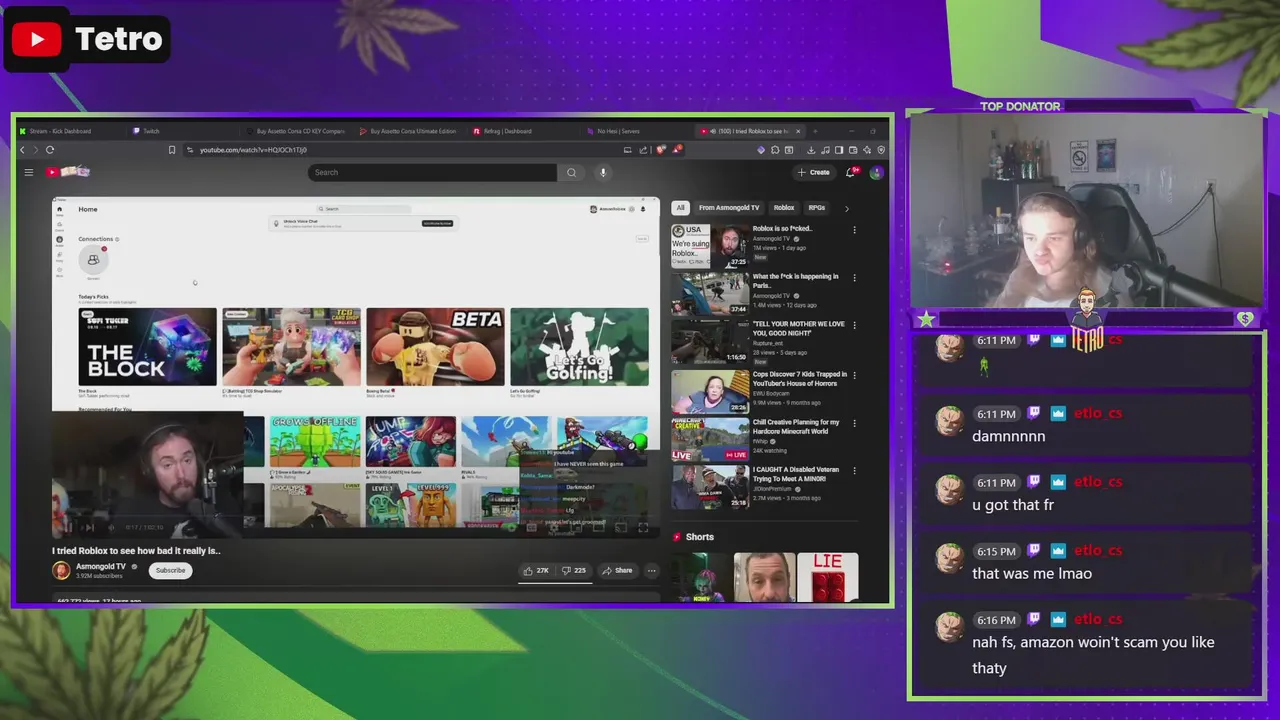Start voice search with microphone icon

coord(602,172)
